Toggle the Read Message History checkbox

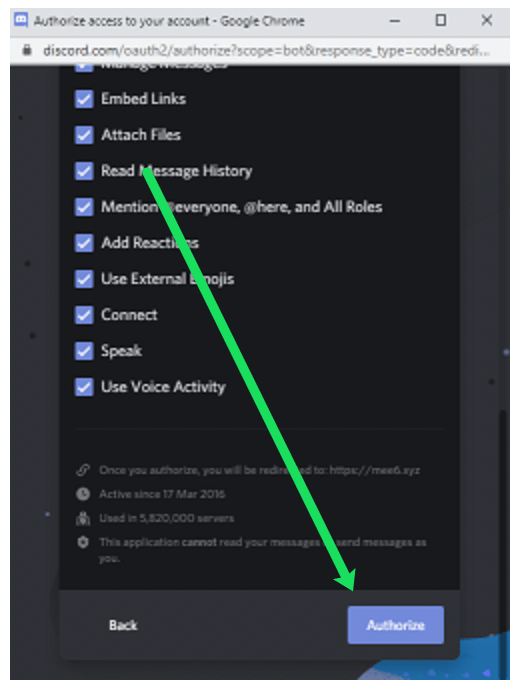click(x=84, y=171)
